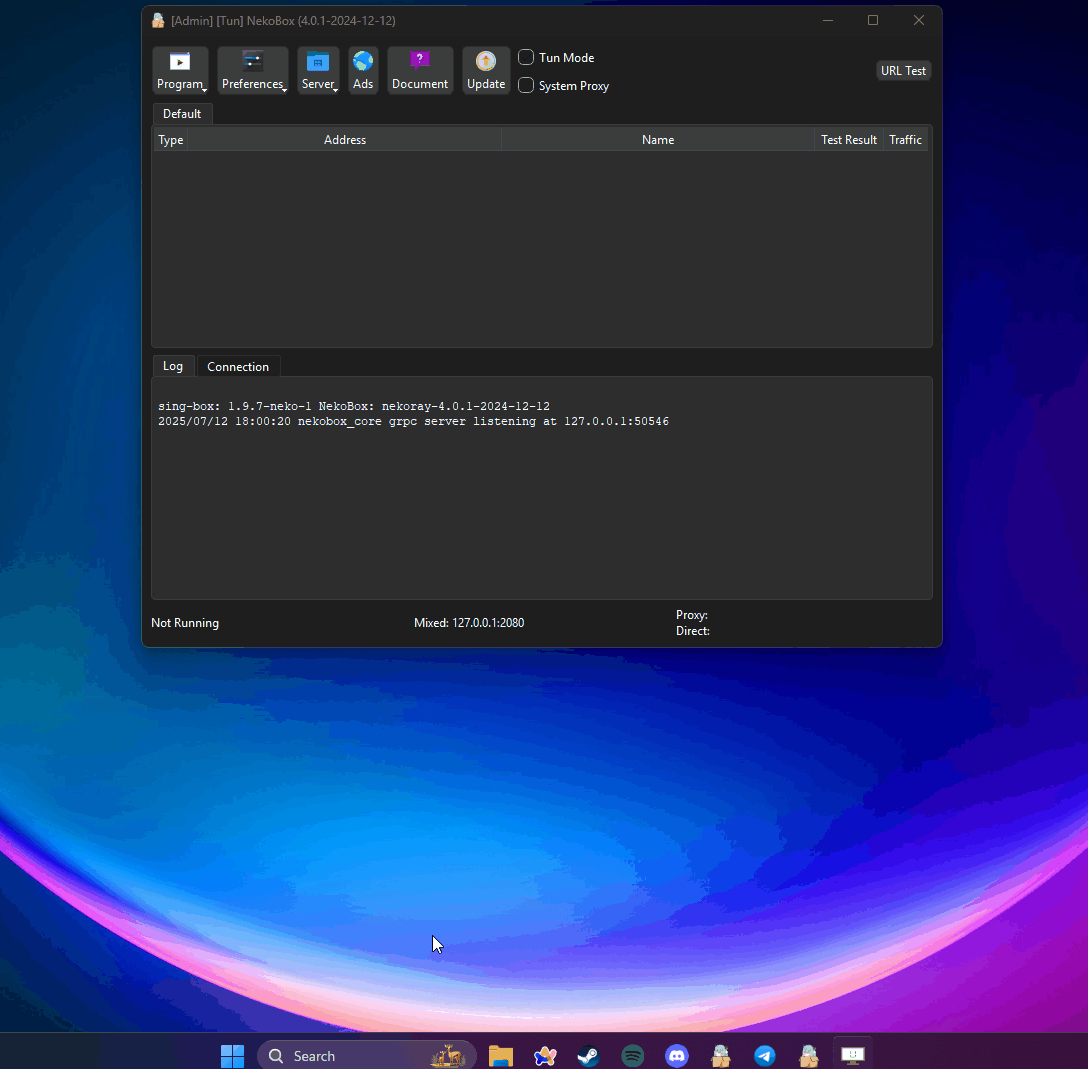1088x1069 pixels.
Task: Click the Name column header
Action: 658,140
